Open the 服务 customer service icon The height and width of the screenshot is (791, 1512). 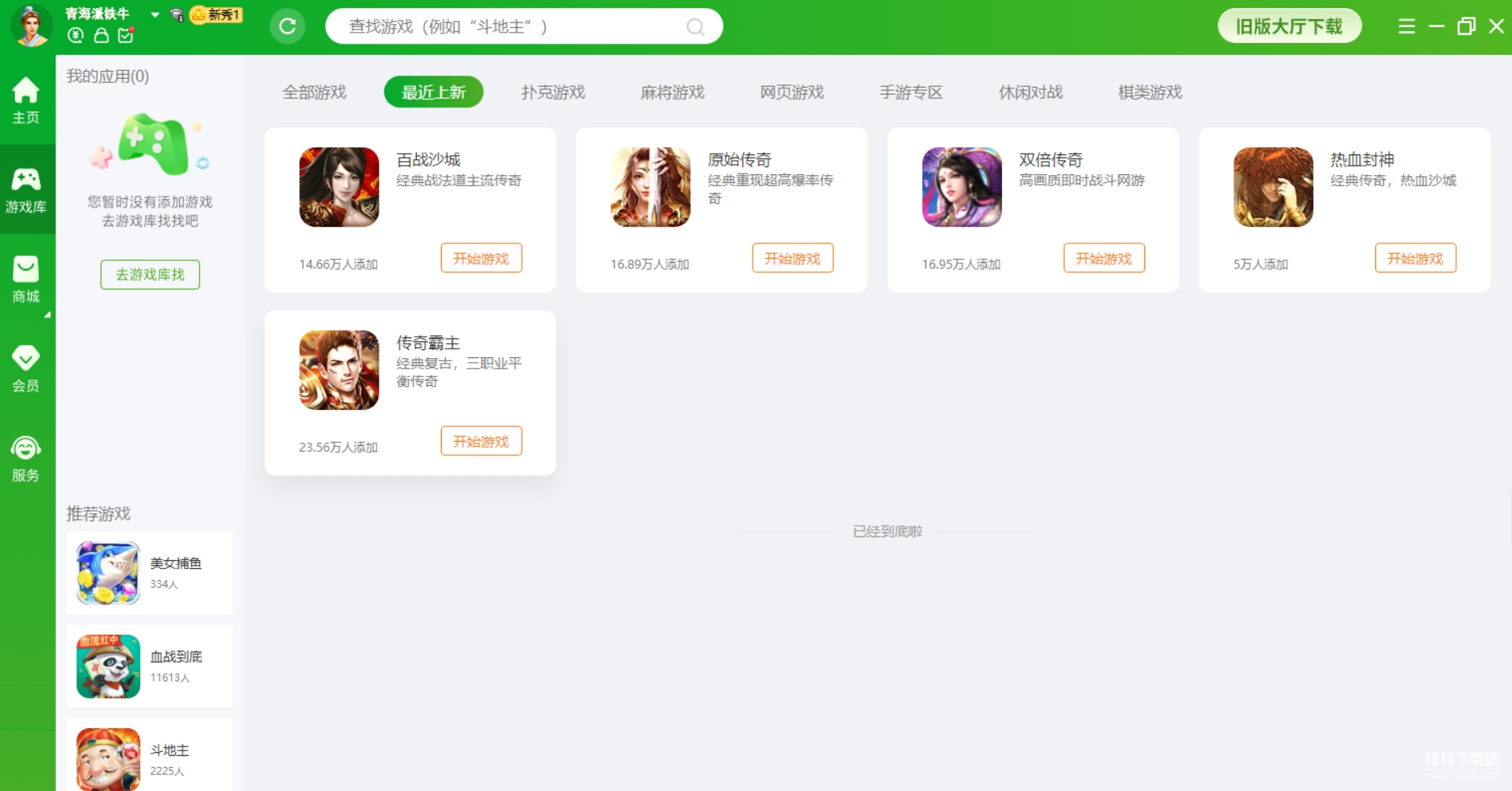click(25, 458)
